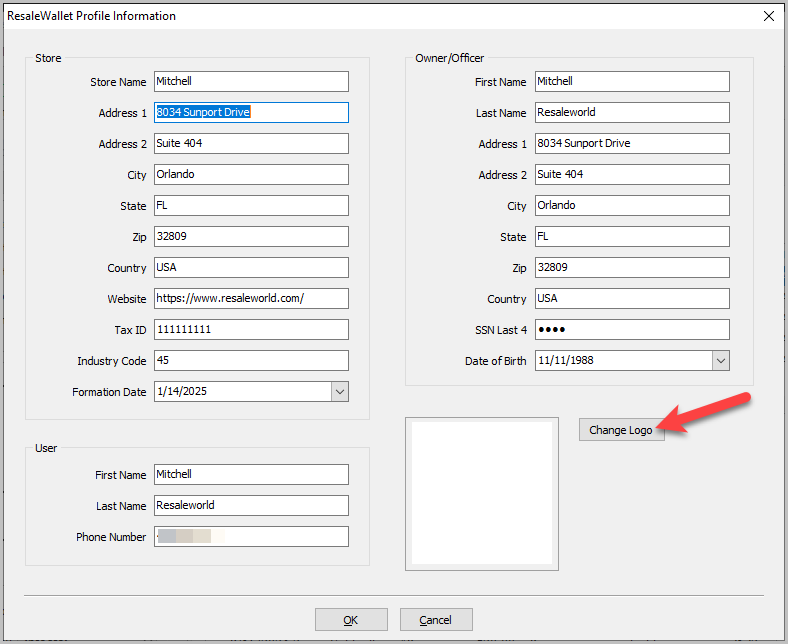Dismiss with the Cancel button
Screen dimensions: 788x644
coord(436,619)
